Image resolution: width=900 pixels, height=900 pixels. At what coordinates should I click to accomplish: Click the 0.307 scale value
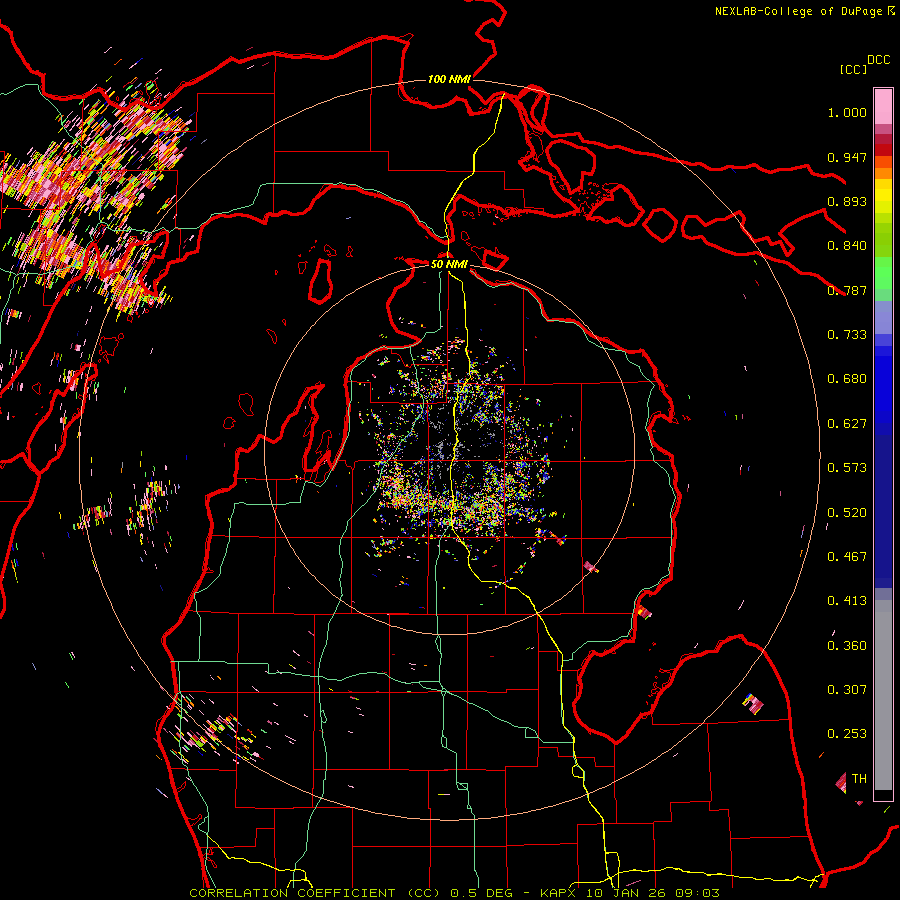pyautogui.click(x=847, y=690)
